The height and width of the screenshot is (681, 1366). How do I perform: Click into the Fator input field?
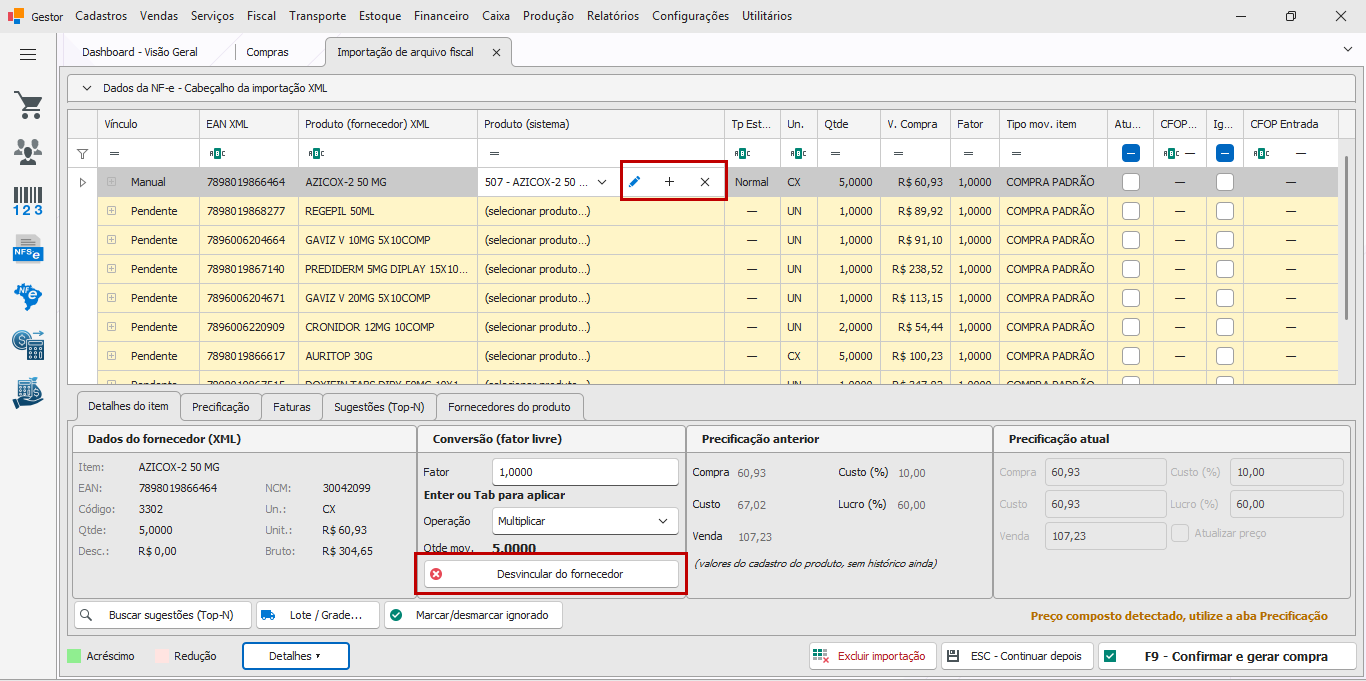coord(586,472)
